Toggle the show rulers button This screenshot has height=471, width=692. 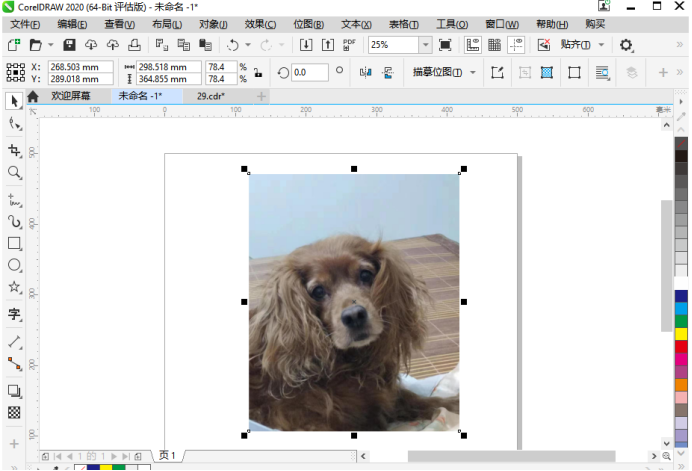(472, 45)
